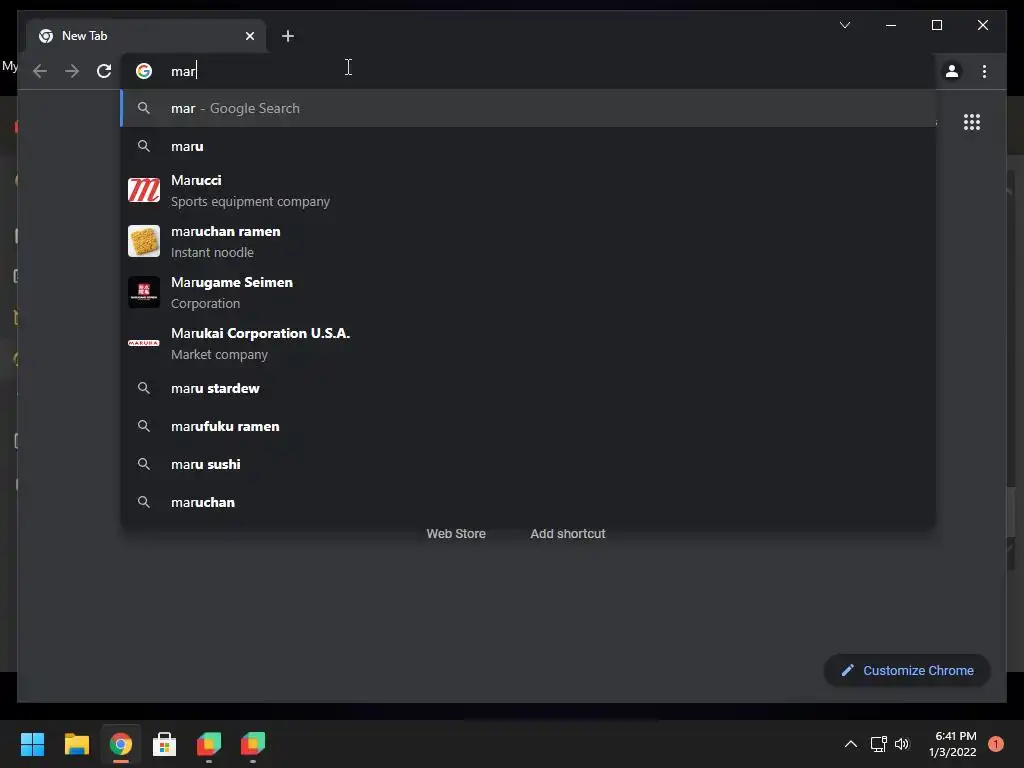Open the tab search dropdown arrow
The height and width of the screenshot is (768, 1024).
click(x=844, y=25)
